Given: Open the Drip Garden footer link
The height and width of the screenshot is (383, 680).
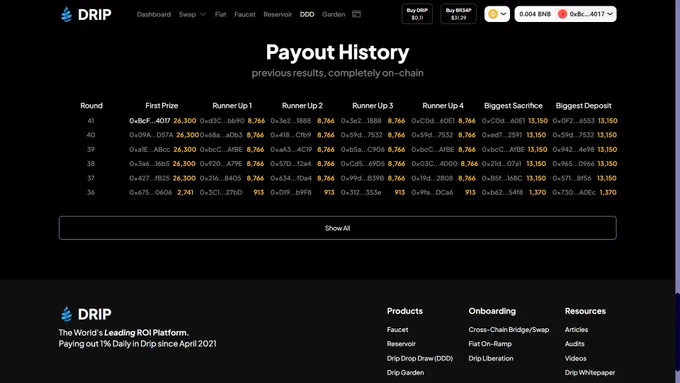Looking at the screenshot, I should (405, 373).
